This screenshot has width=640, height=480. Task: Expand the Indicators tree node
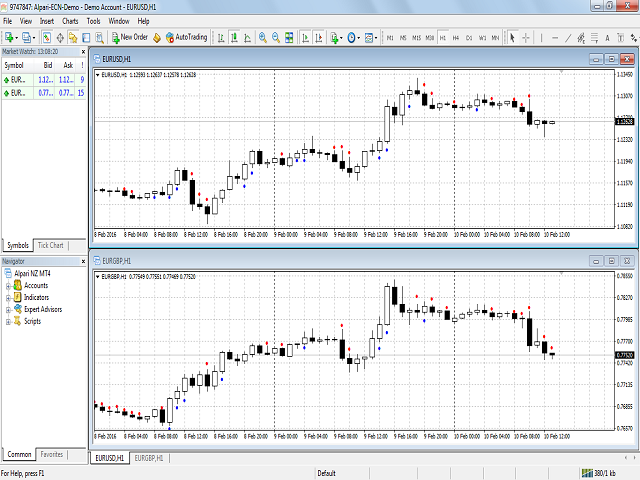[8, 298]
